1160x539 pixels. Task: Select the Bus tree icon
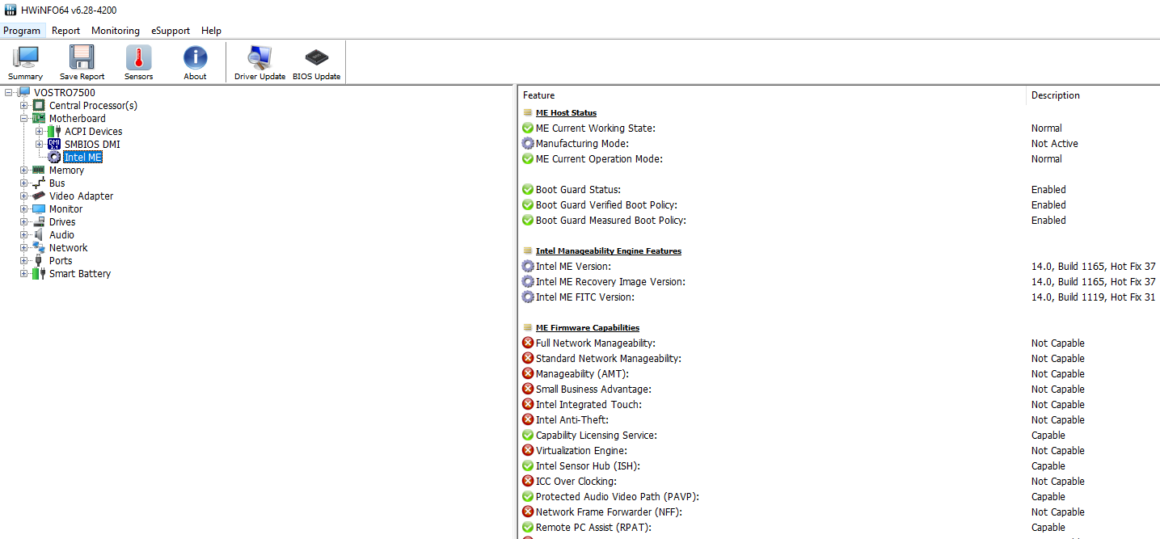[38, 183]
